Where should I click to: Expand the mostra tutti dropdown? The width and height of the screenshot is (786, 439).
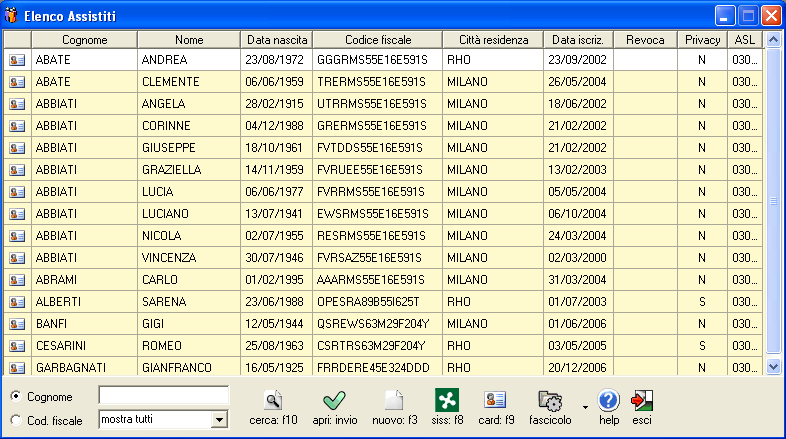(220, 420)
